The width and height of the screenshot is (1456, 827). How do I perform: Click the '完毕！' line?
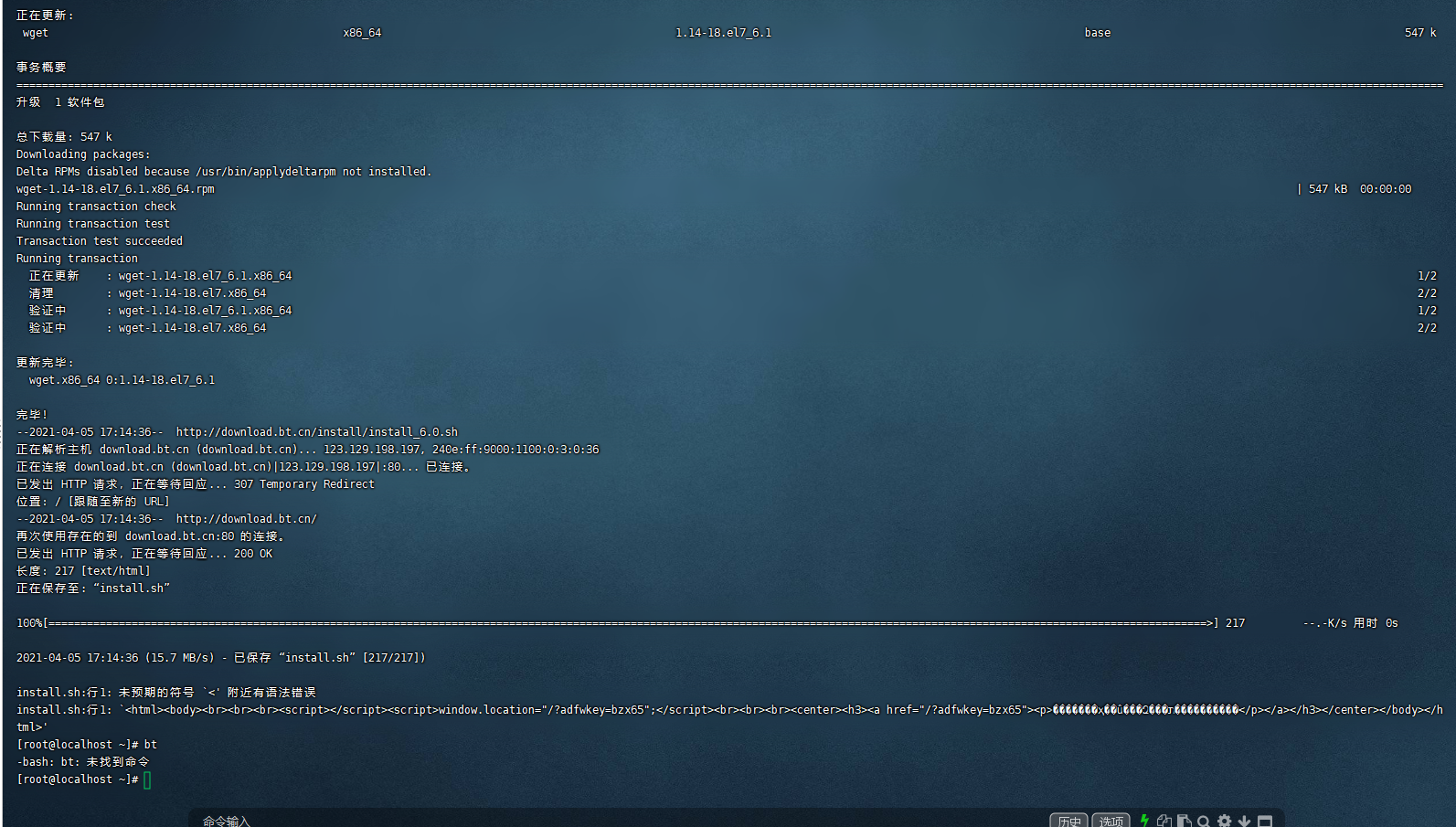32,415
